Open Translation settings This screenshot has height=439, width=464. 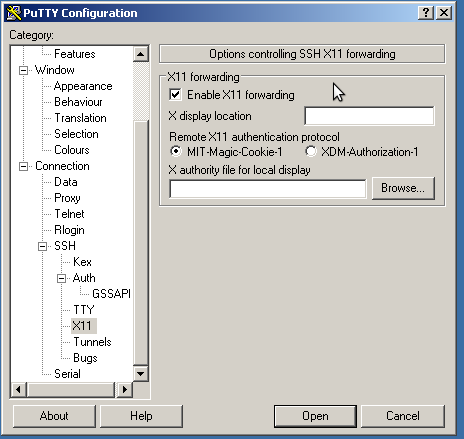tap(80, 118)
